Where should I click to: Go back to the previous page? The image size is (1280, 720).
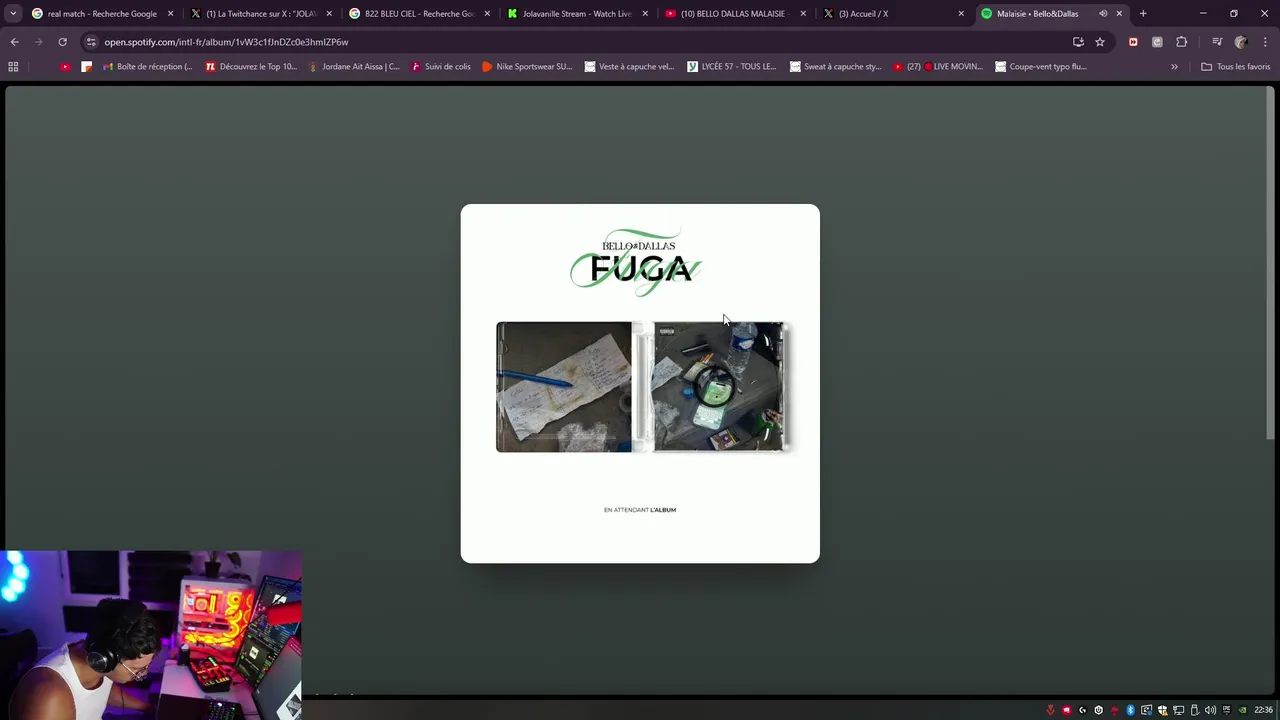click(14, 42)
